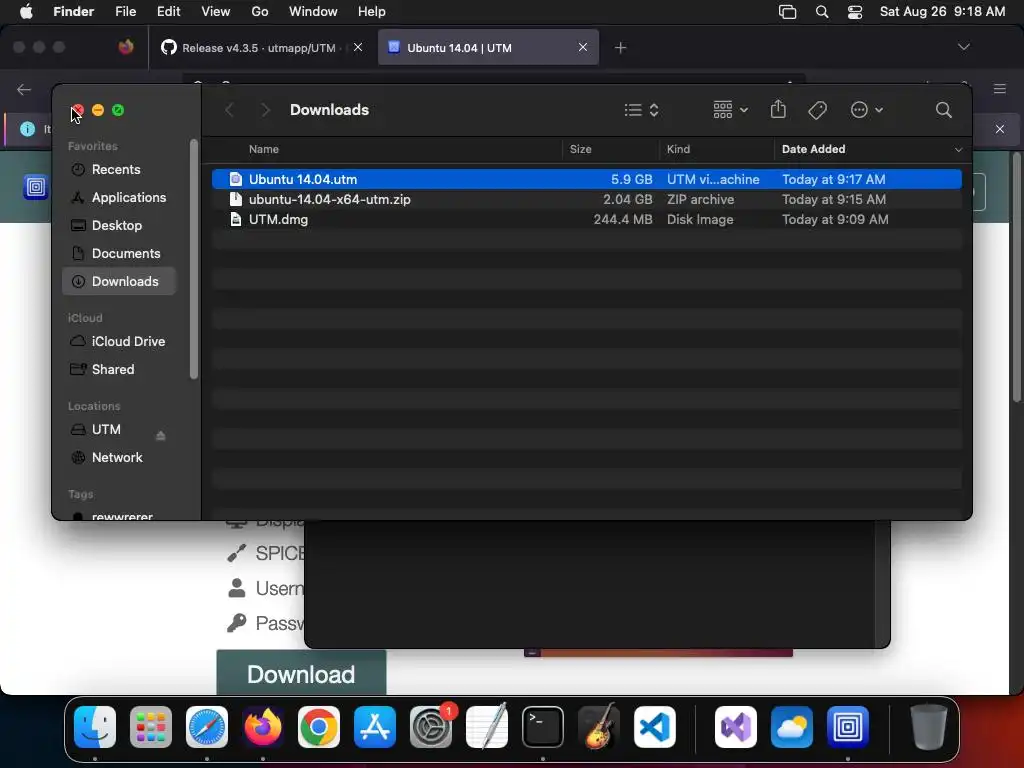
Task: Click the Finder sidebar scrollbar
Action: pos(193,259)
